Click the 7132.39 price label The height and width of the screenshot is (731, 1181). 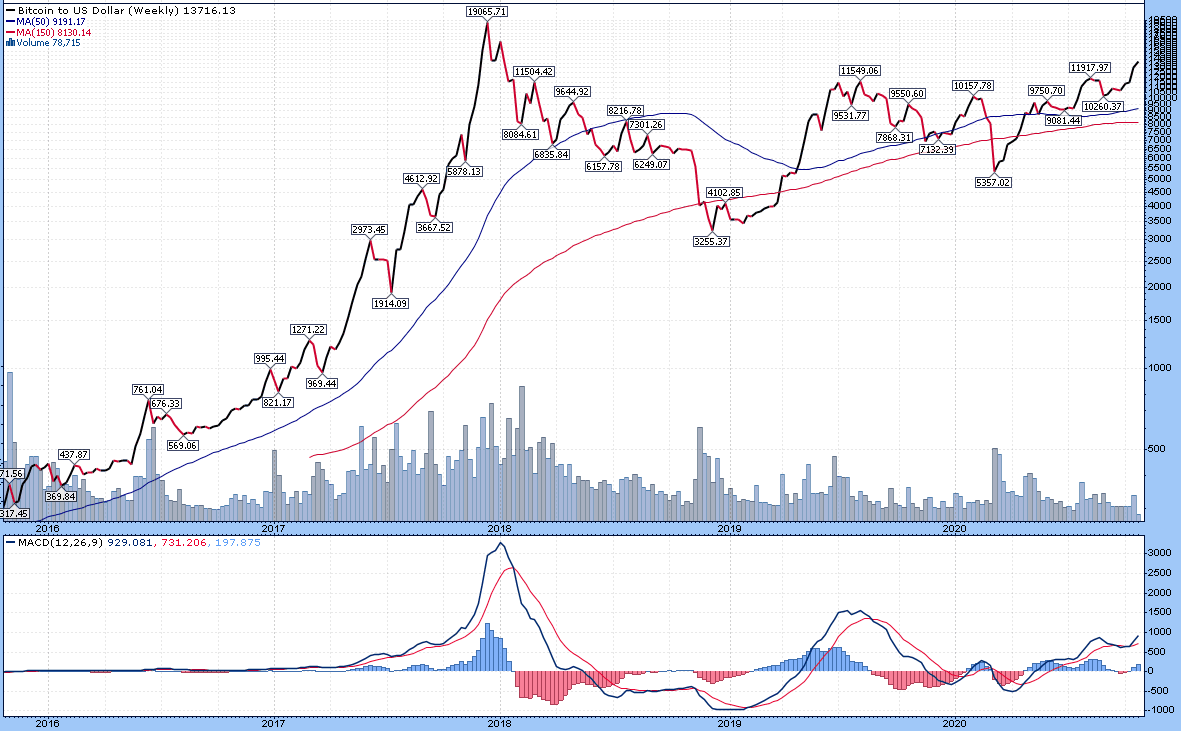[x=937, y=150]
